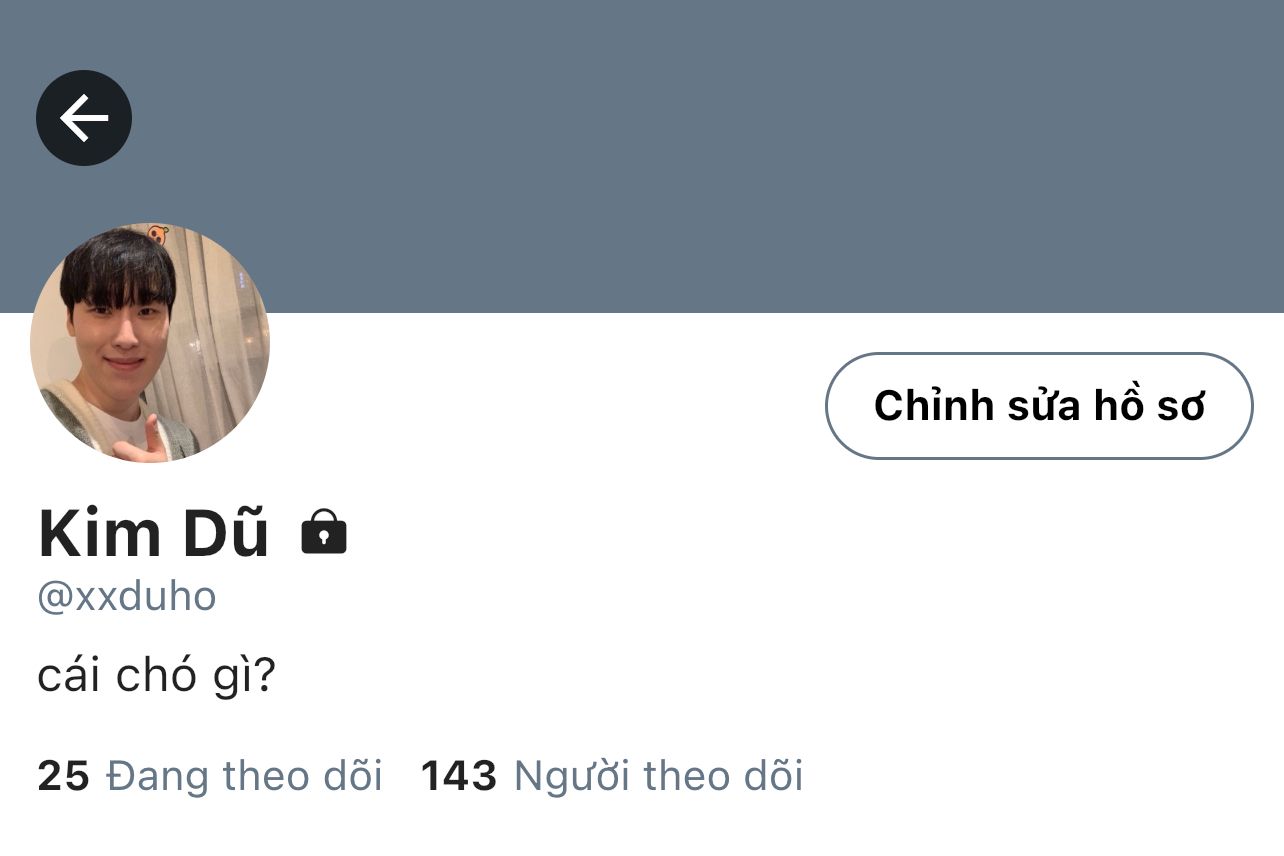This screenshot has height=856, width=1284.
Task: Click the dark circle behind back arrow
Action: coord(84,118)
